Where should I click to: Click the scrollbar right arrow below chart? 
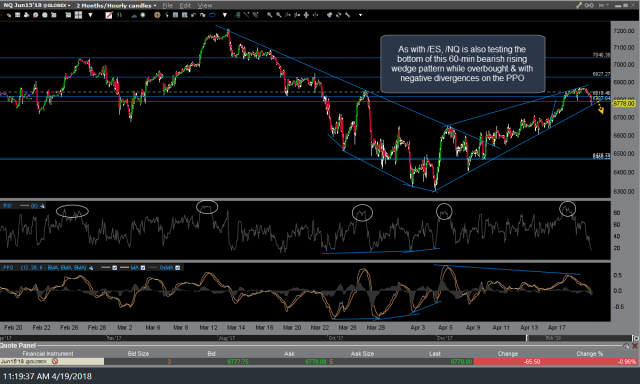point(635,338)
